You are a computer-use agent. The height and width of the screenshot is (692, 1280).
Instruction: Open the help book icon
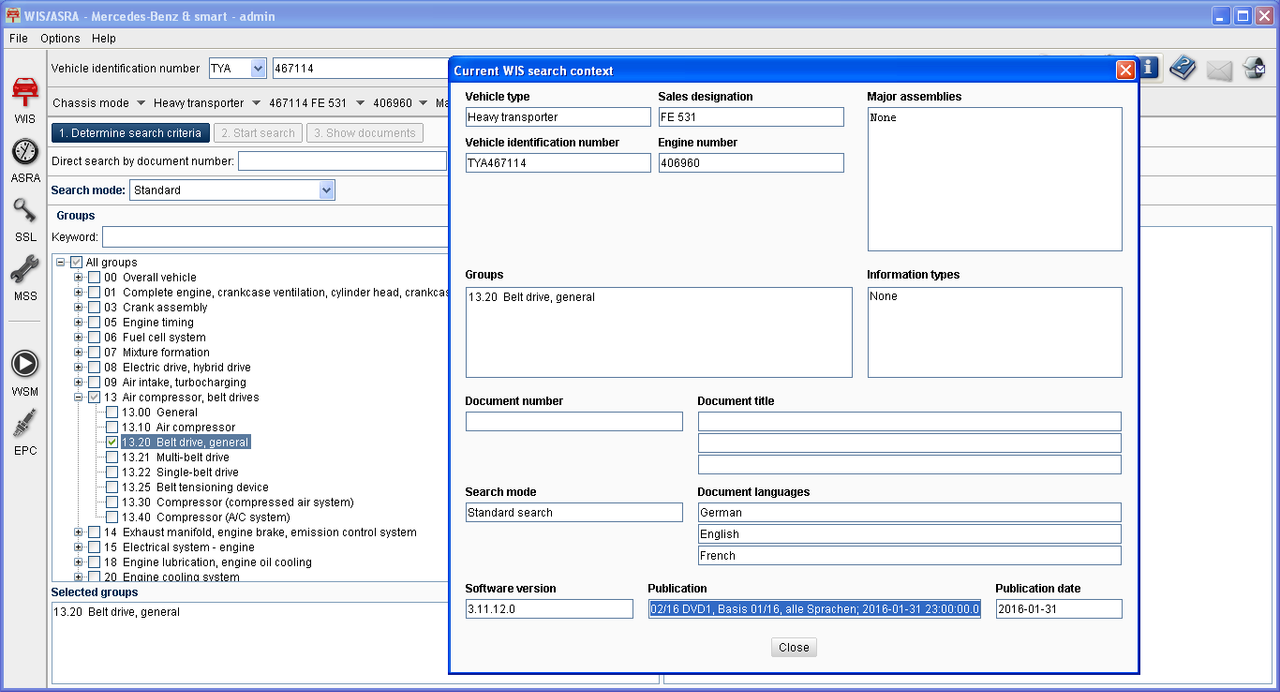1183,68
